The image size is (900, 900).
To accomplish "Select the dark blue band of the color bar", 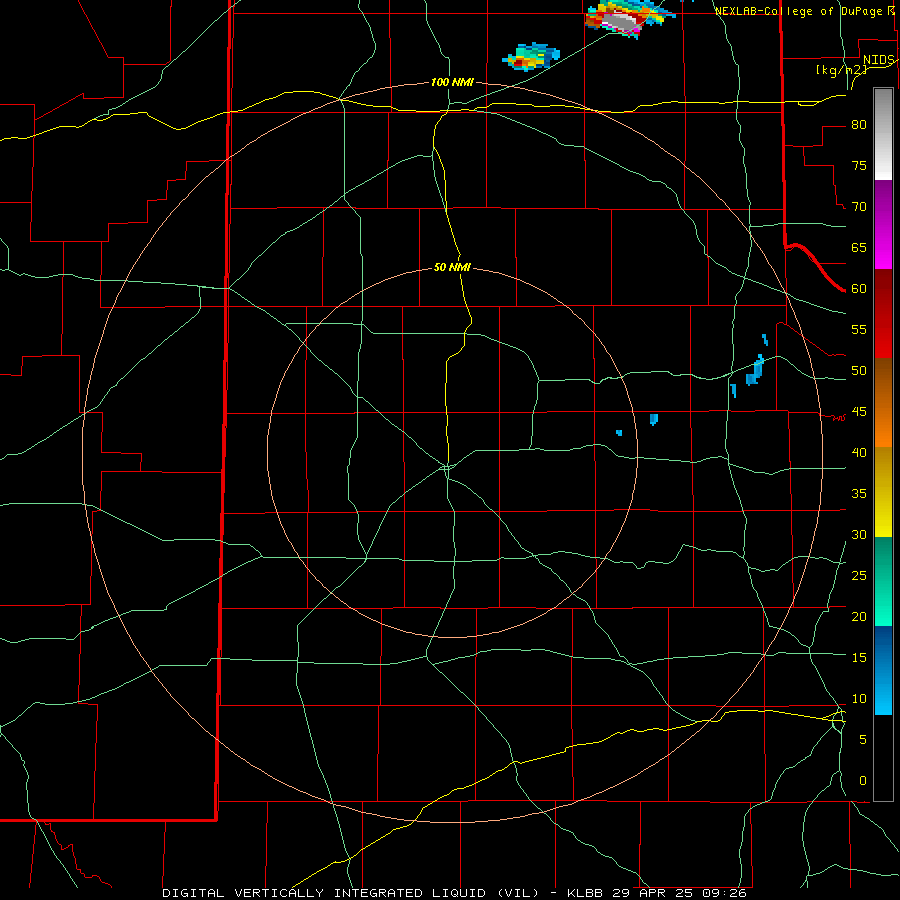I will 883,670.
